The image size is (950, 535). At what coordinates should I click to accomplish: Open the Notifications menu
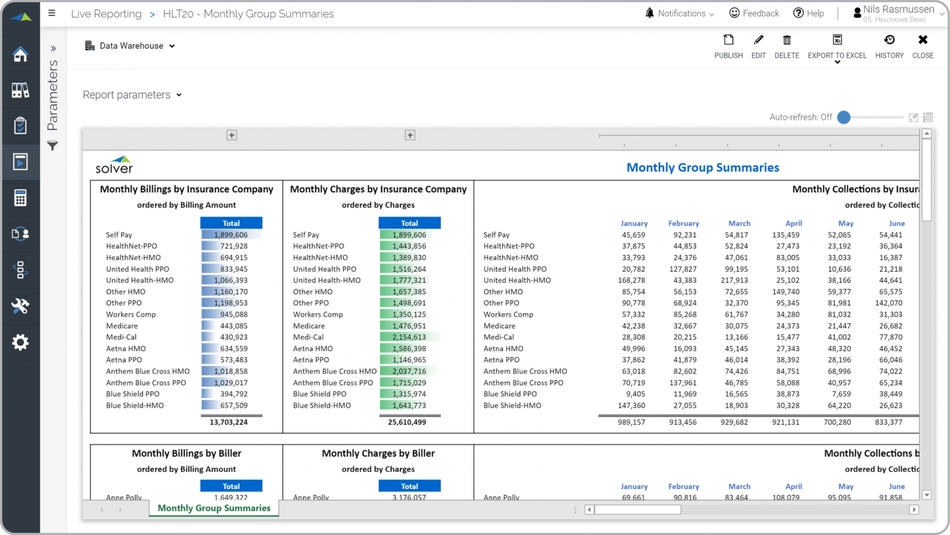click(680, 14)
